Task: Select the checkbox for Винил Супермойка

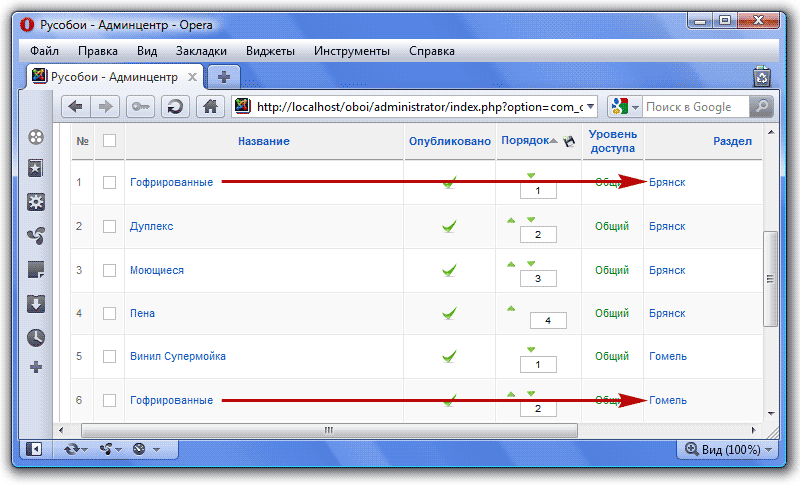Action: click(109, 356)
